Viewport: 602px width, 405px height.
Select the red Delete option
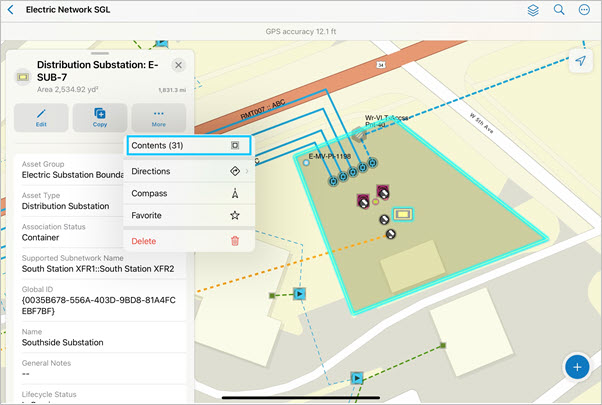(x=187, y=241)
